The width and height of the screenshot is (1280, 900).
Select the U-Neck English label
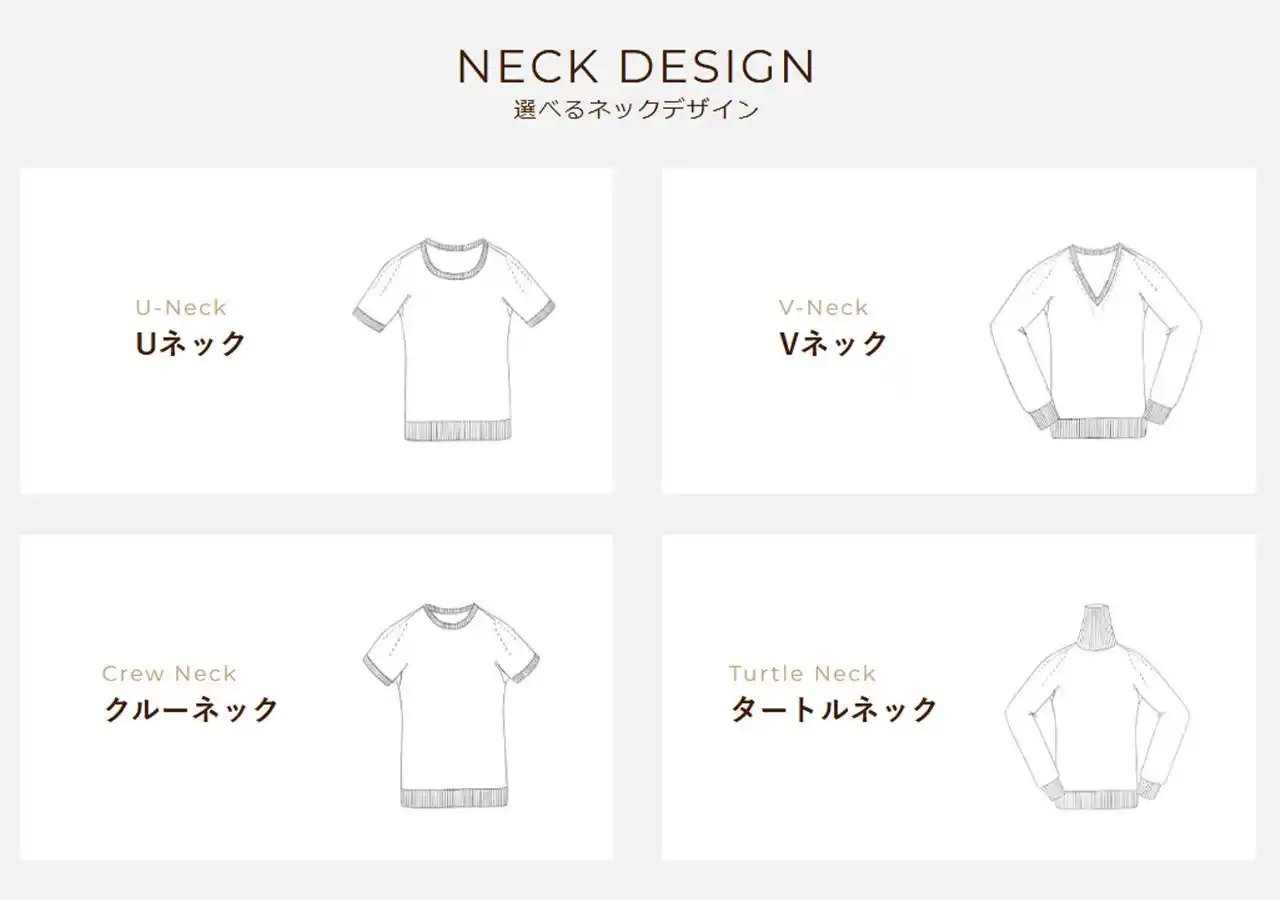pos(181,308)
